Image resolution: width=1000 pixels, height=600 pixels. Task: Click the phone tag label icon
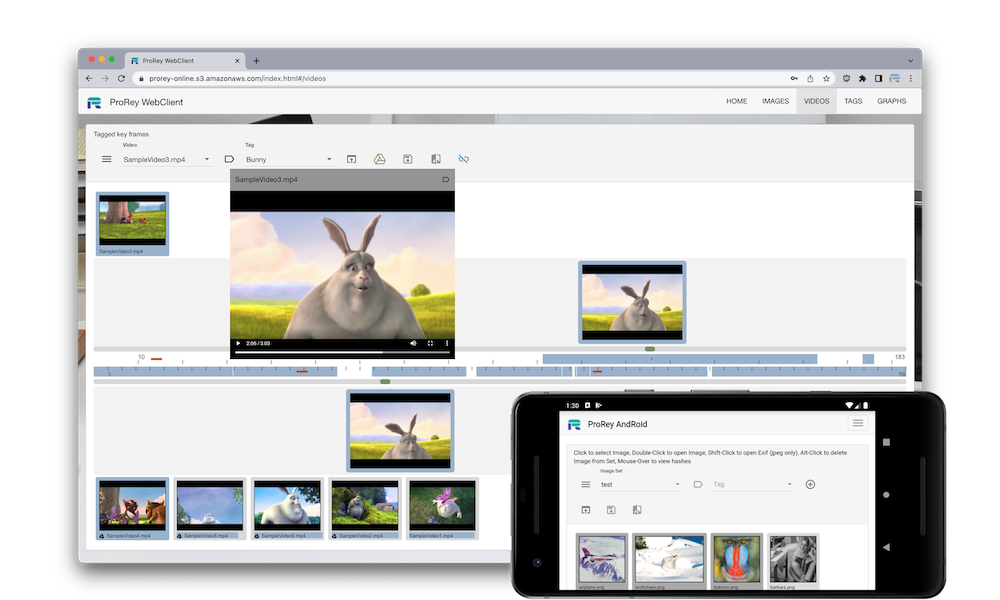[698, 485]
